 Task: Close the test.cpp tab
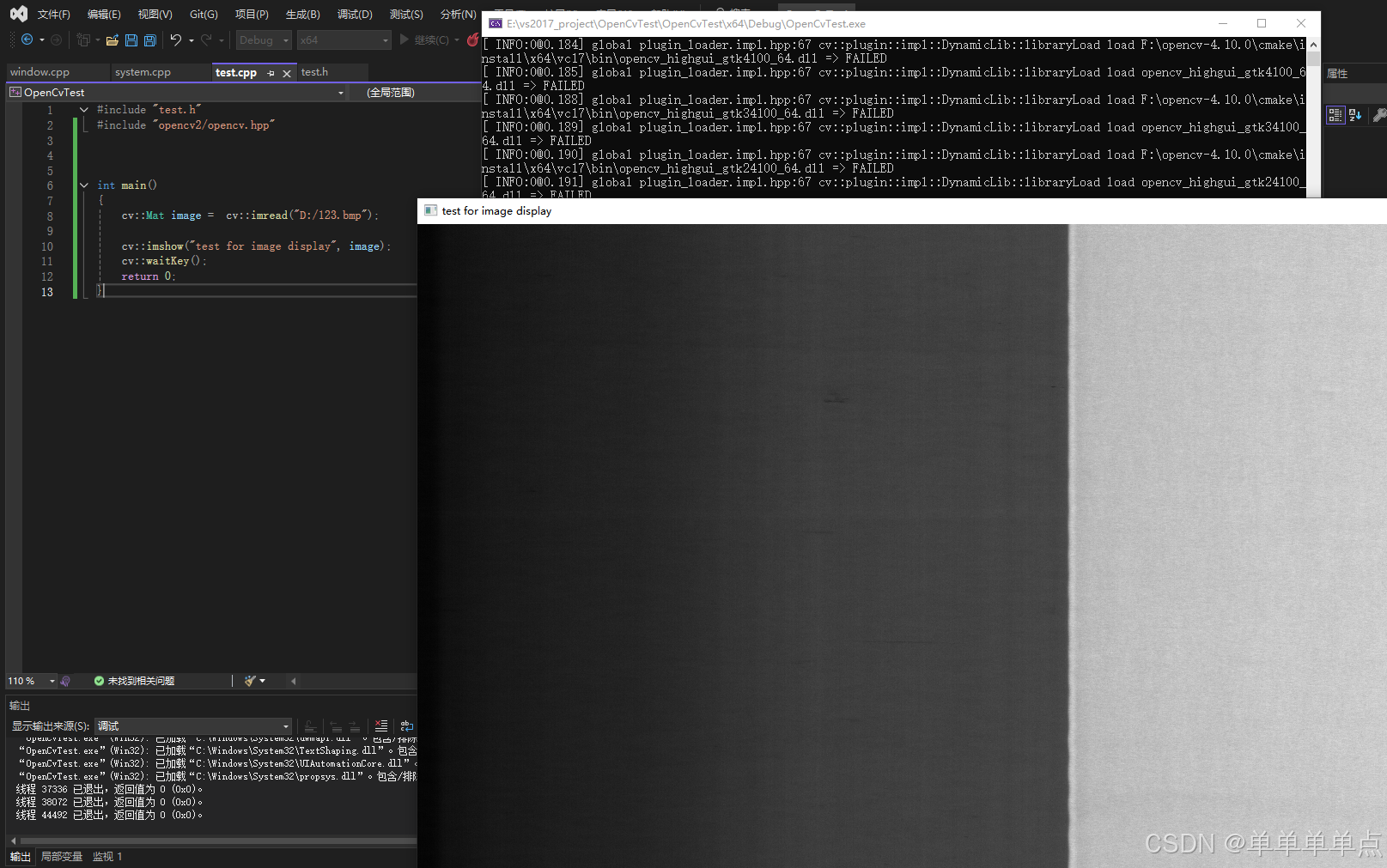287,73
